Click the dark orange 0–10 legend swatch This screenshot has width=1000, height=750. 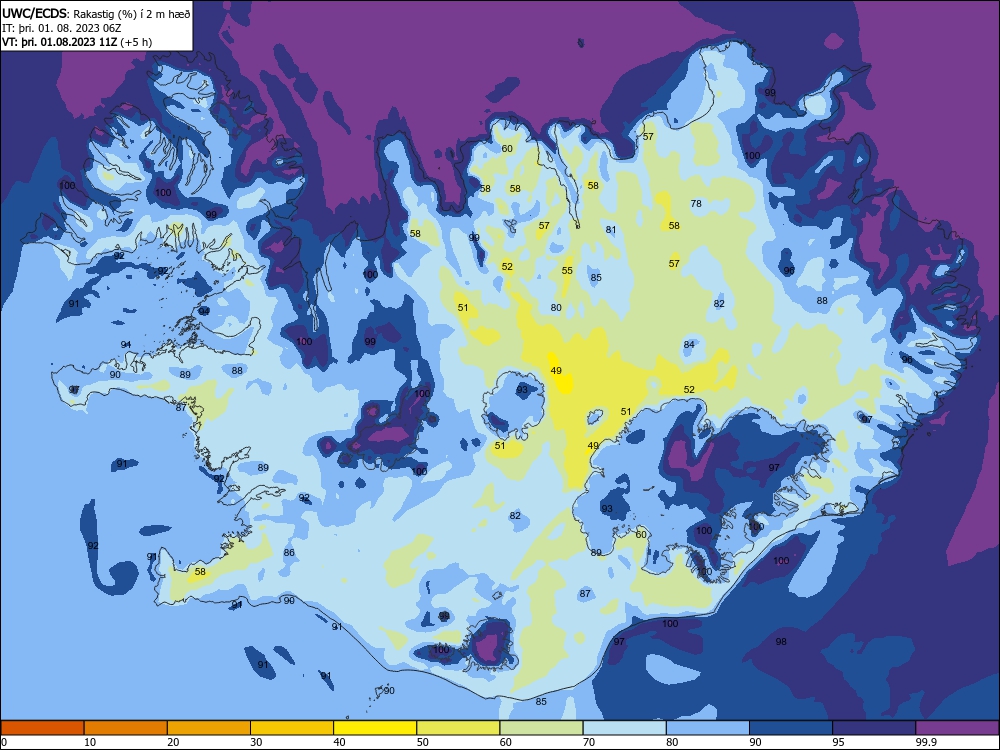click(x=42, y=728)
